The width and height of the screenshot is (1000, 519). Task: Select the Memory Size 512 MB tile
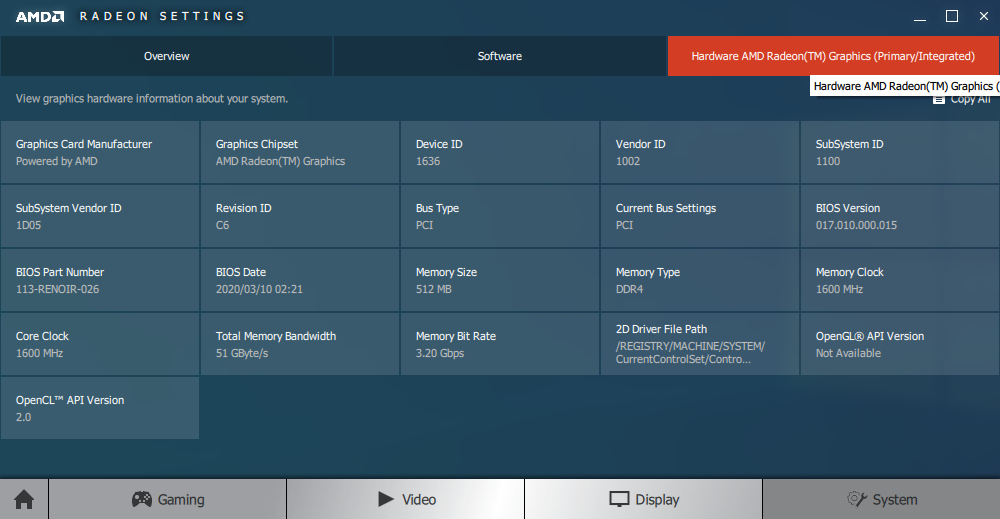499,280
